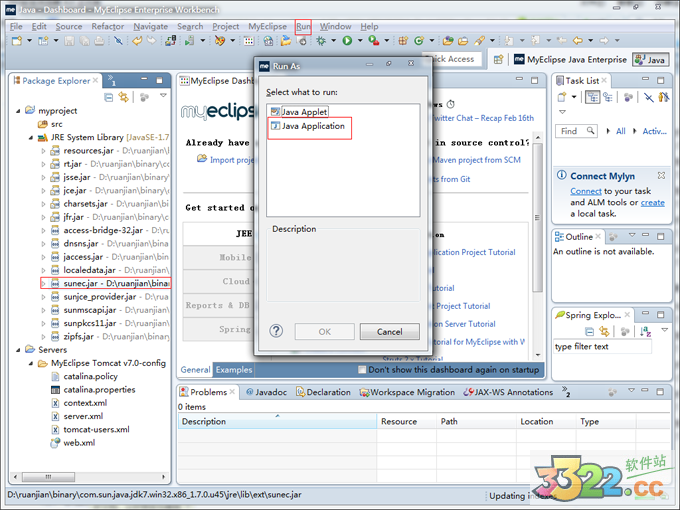Open Package Explorer view menu triangle
The image size is (680, 510).
tap(163, 95)
